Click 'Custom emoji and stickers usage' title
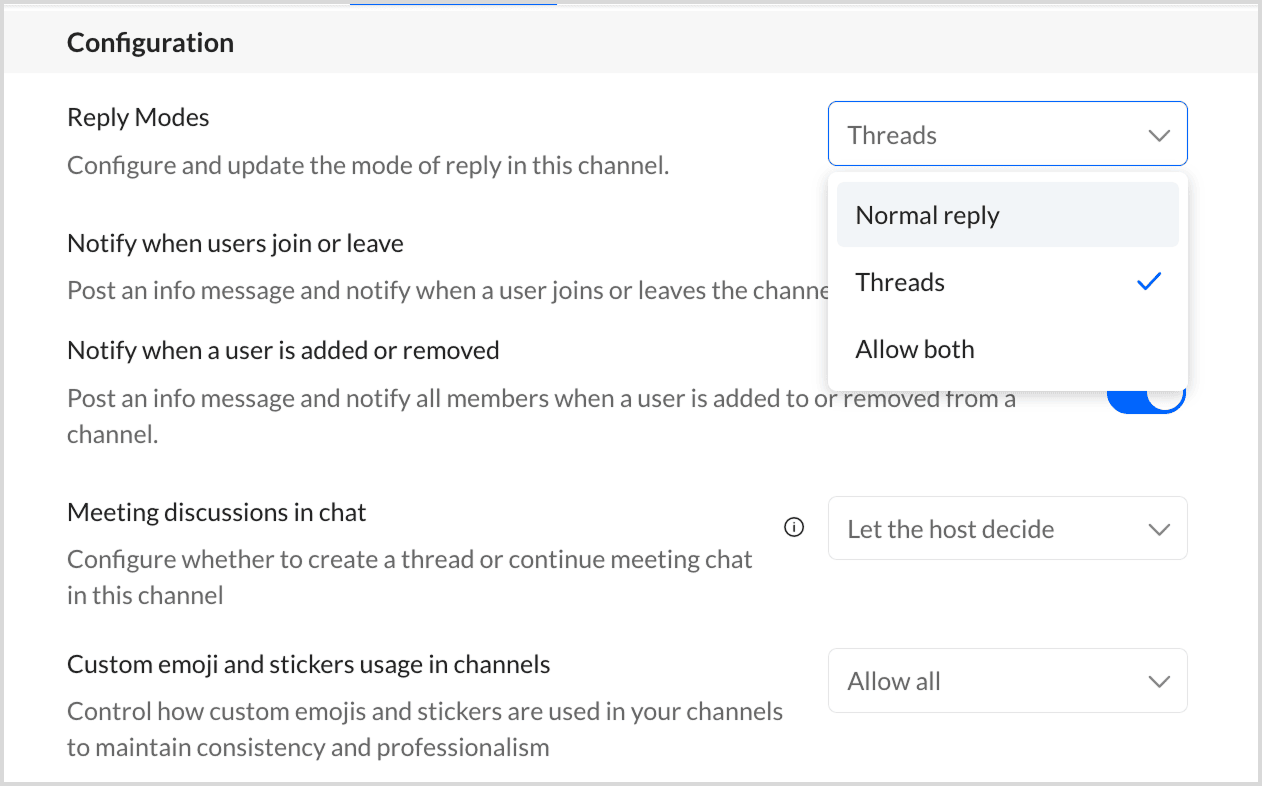The image size is (1262, 786). pyautogui.click(x=309, y=664)
